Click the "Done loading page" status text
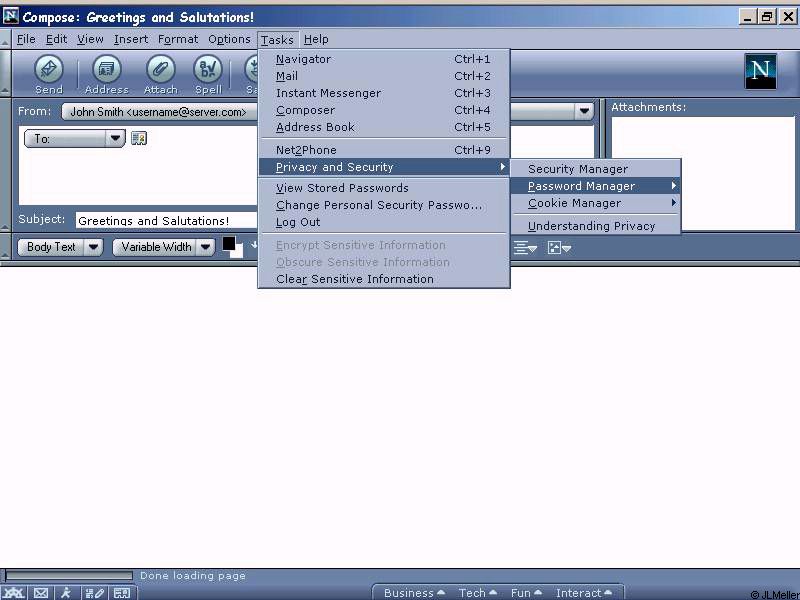800x600 pixels. point(193,576)
